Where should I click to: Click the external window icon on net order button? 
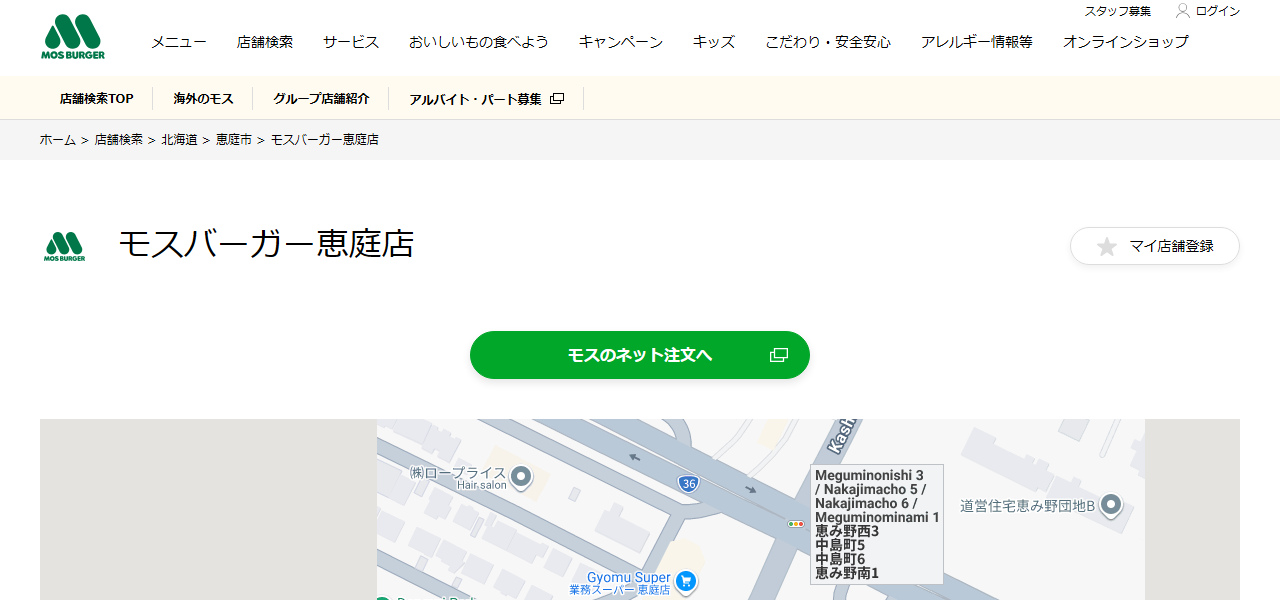(779, 355)
